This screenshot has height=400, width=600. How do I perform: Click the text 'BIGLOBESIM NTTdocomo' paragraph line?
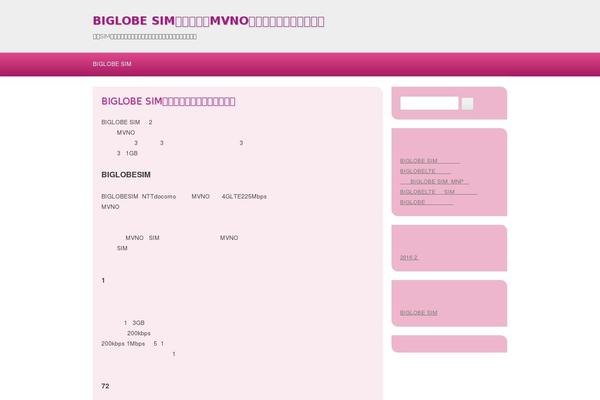point(184,196)
